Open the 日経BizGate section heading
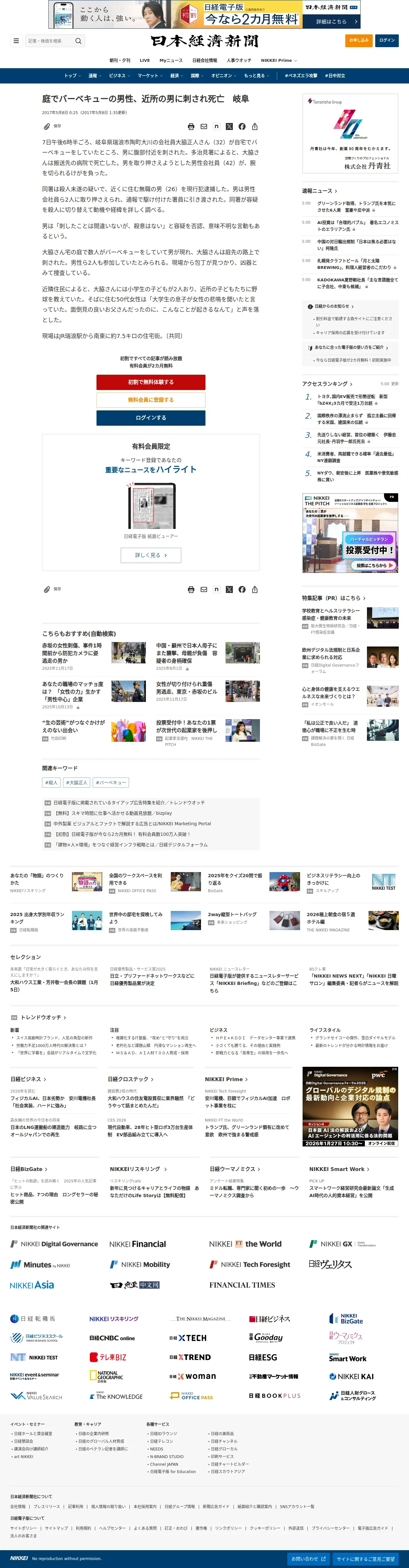Image resolution: width=409 pixels, height=1568 pixels. [x=29, y=1169]
